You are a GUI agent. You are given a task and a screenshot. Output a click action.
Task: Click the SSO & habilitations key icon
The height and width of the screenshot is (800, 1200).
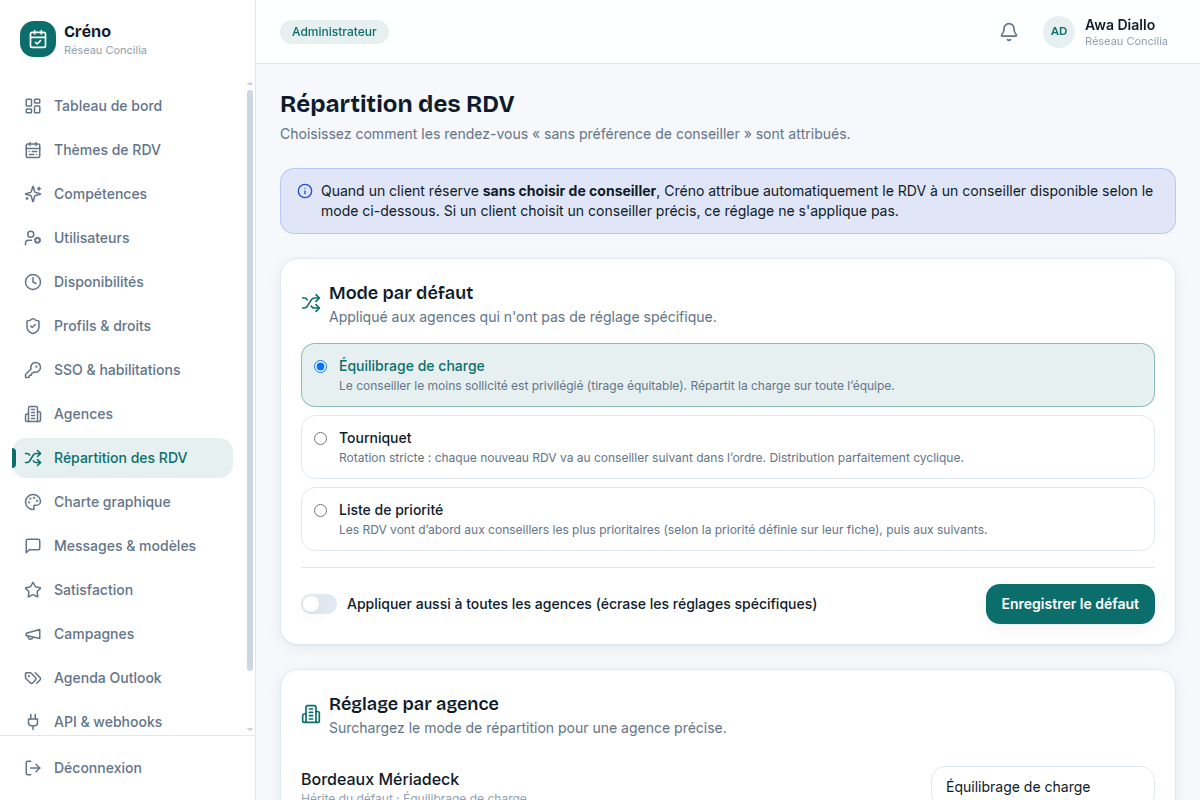33,370
